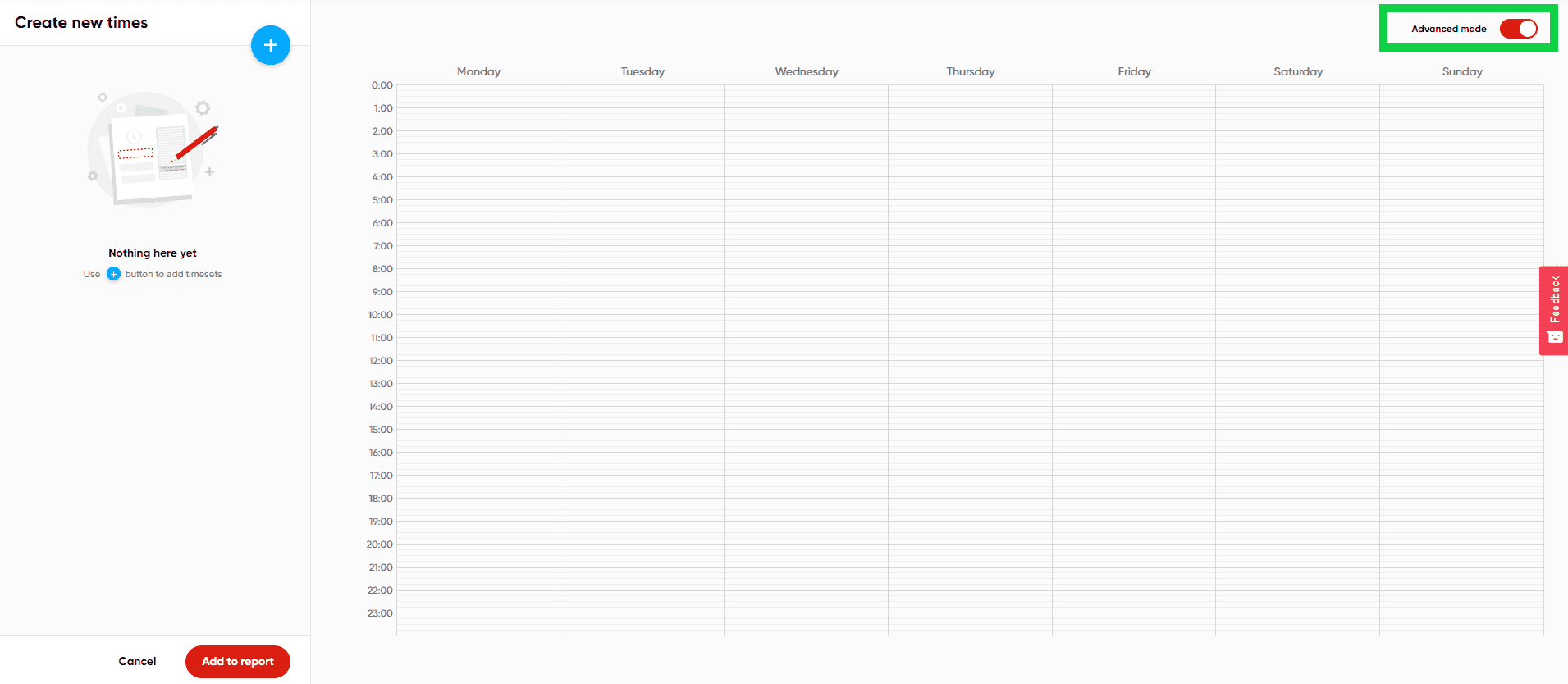Select the Monday column header
The width and height of the screenshot is (1568, 684).
coord(478,71)
